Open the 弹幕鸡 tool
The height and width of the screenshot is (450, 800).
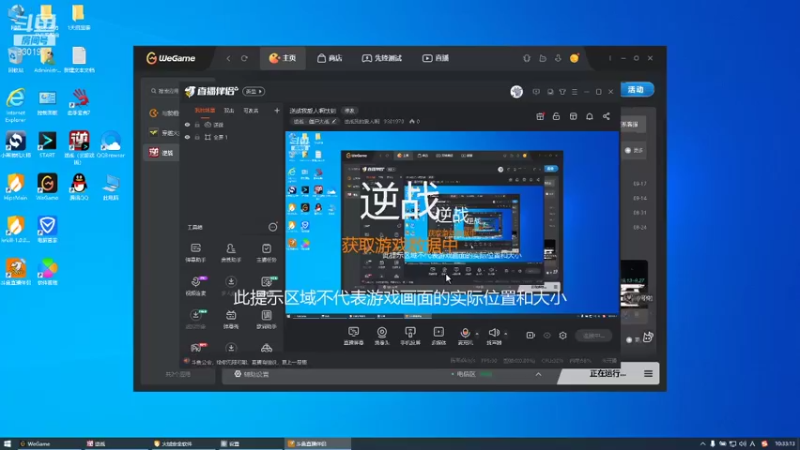click(x=231, y=319)
